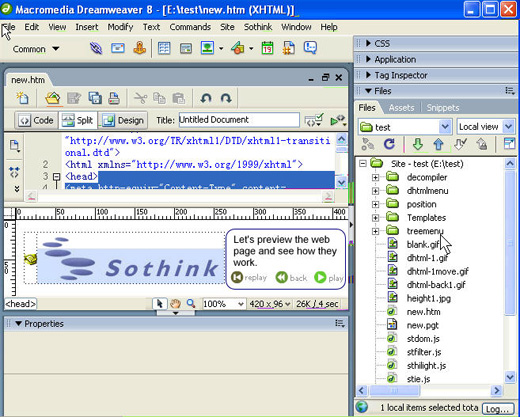The height and width of the screenshot is (417, 520).
Task: Click the Redo arrow icon
Action: (226, 98)
